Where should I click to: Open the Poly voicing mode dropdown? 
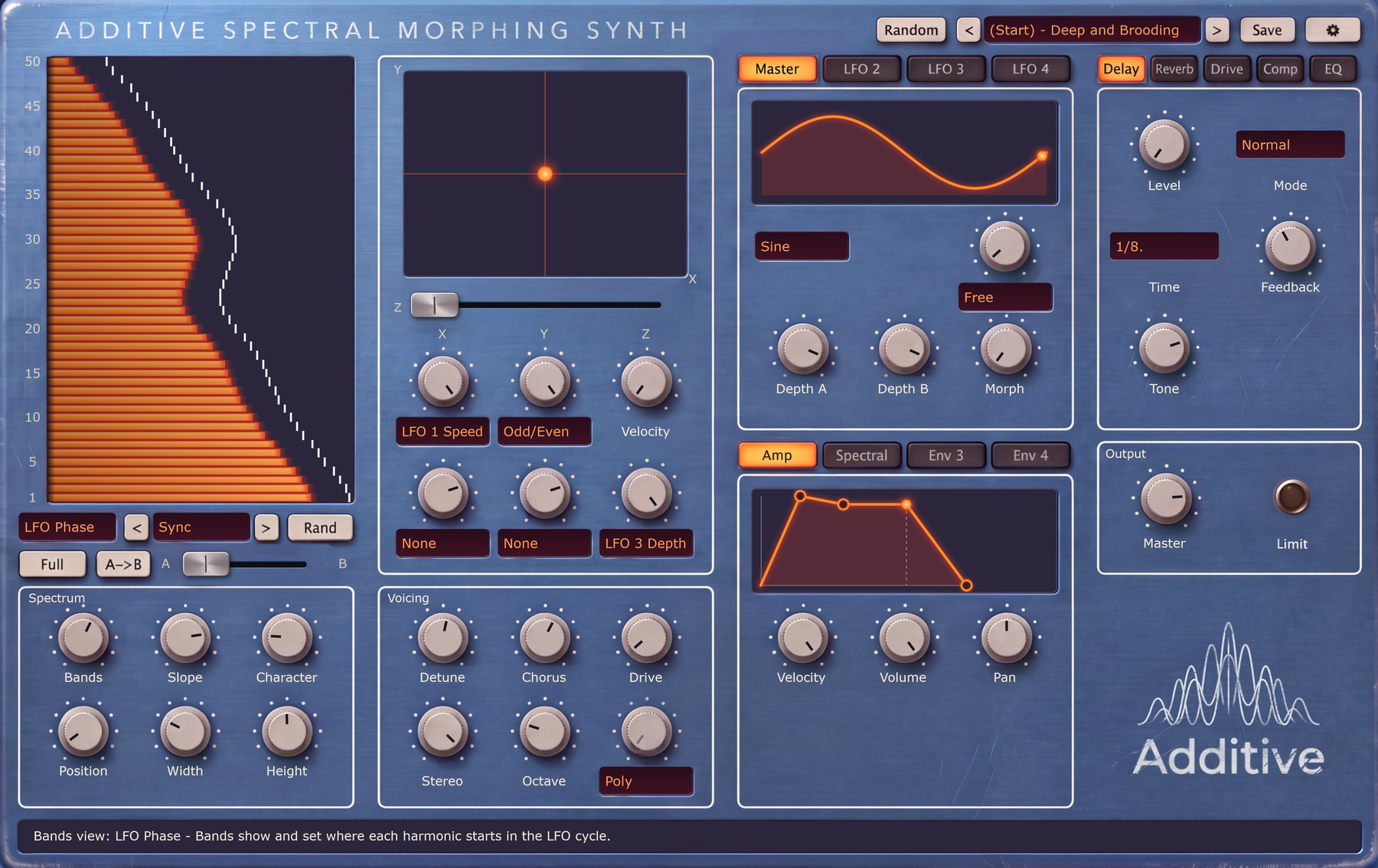point(646,782)
